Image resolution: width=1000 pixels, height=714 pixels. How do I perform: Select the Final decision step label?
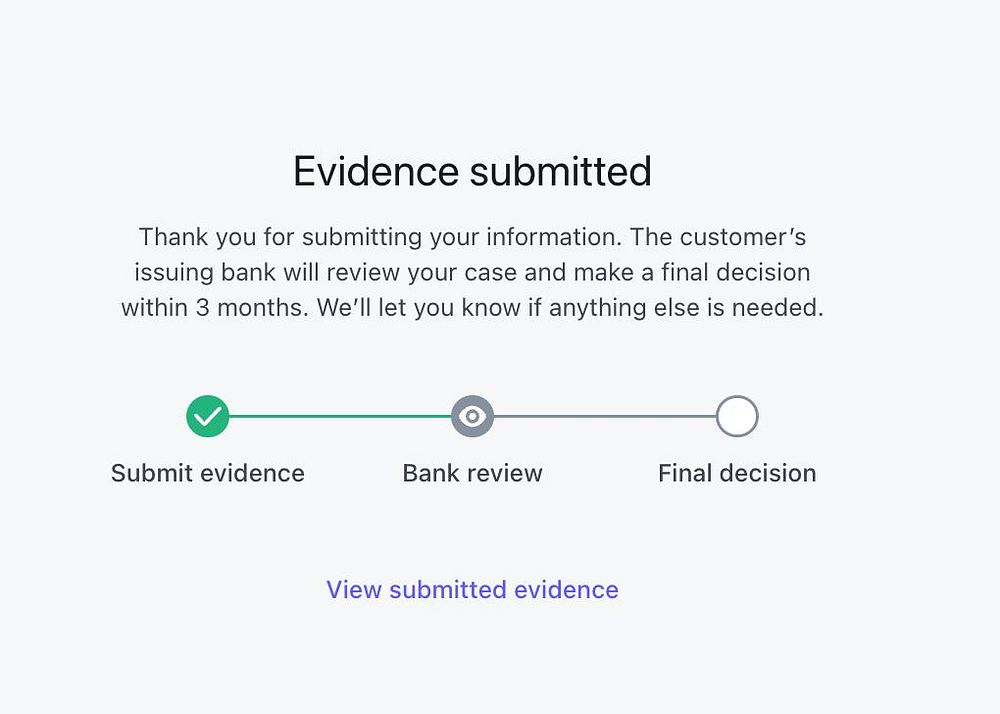click(737, 473)
